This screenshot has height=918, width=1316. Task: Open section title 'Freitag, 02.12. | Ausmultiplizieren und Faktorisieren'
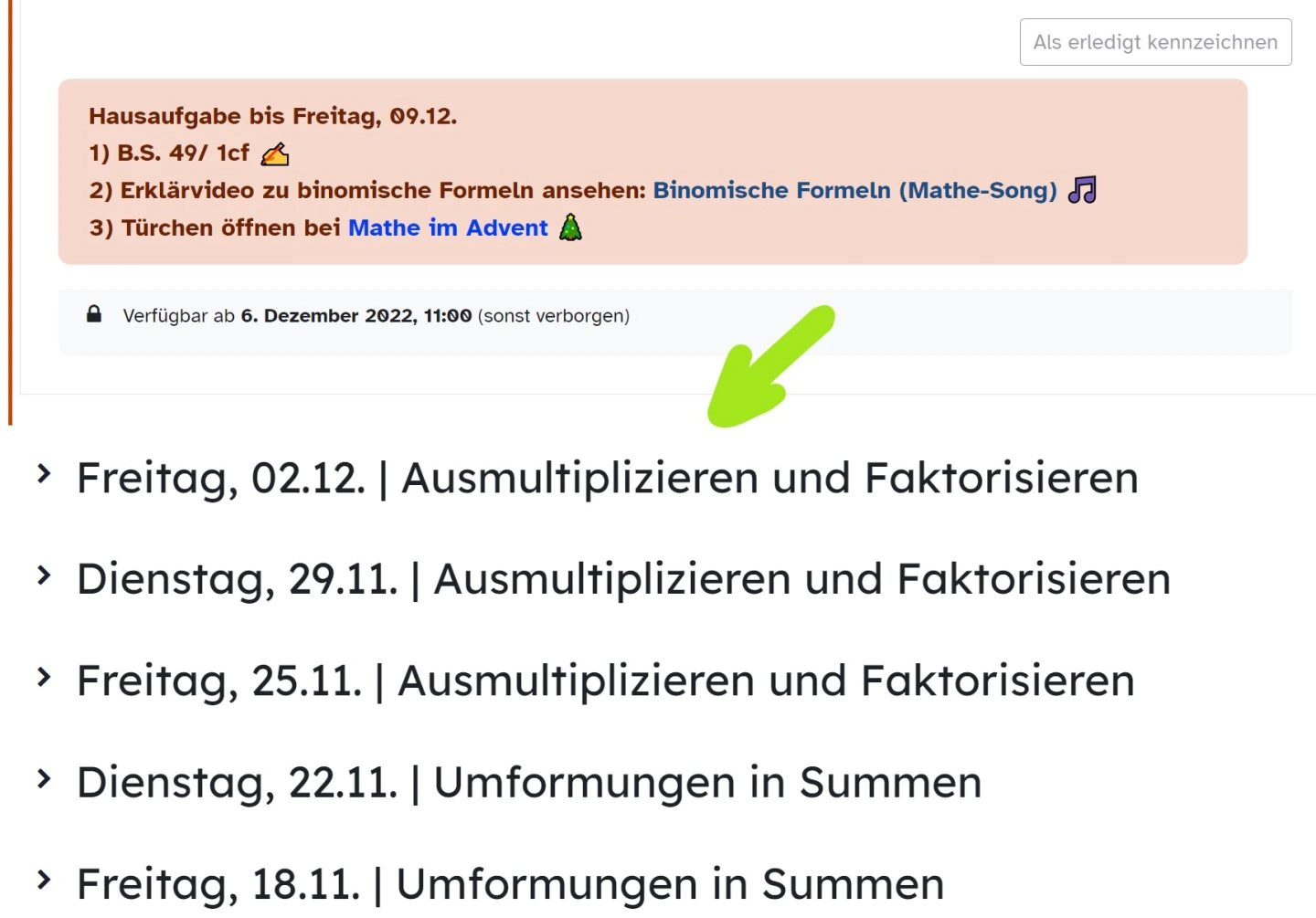(x=607, y=479)
